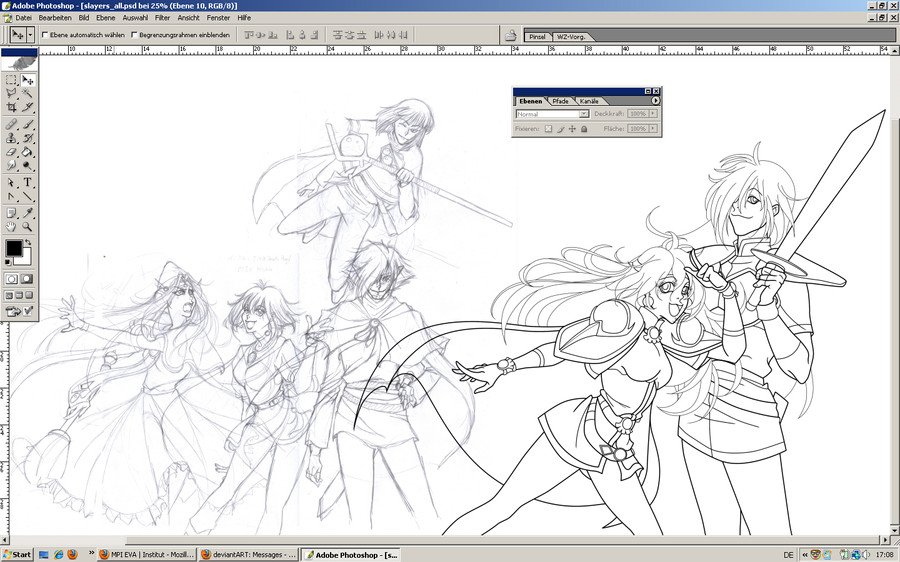Open the Ebenen panel flyout menu

coord(655,100)
